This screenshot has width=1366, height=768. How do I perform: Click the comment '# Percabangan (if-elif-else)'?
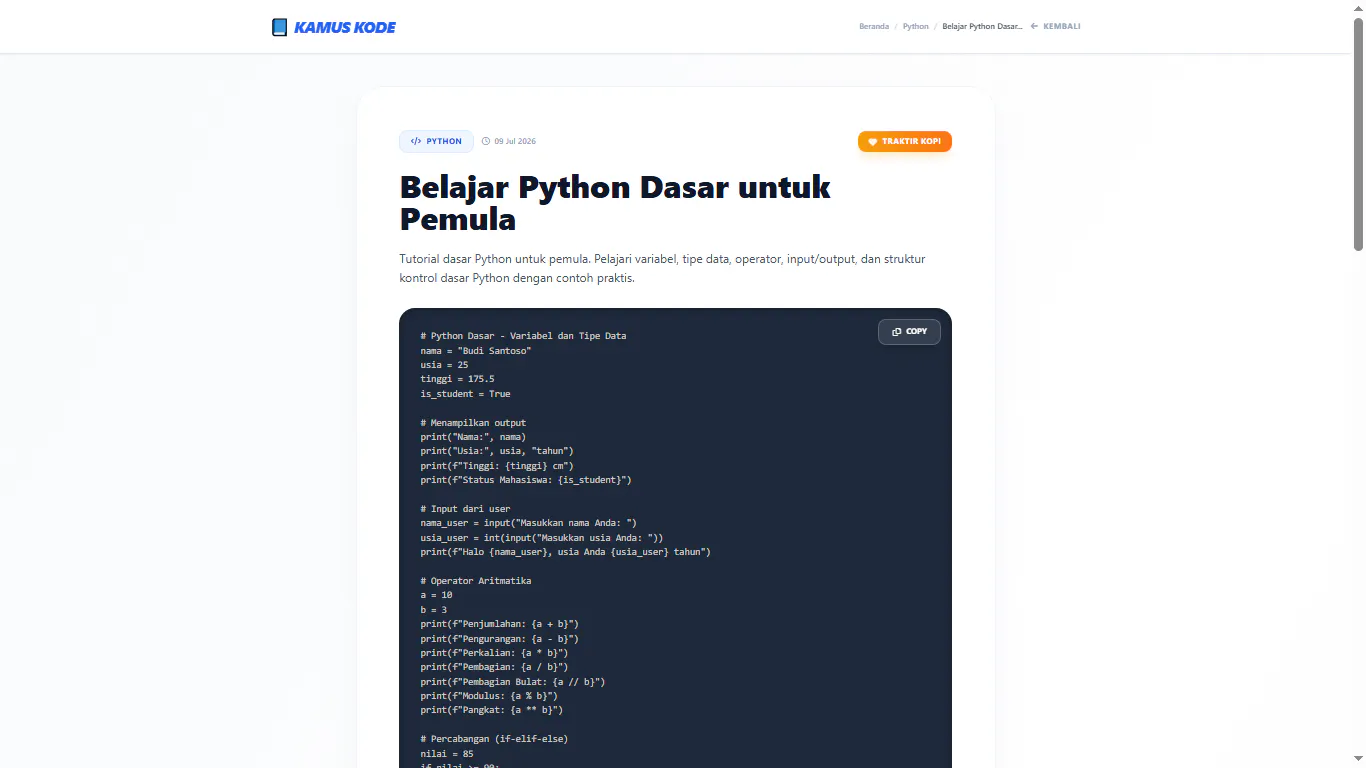click(494, 739)
